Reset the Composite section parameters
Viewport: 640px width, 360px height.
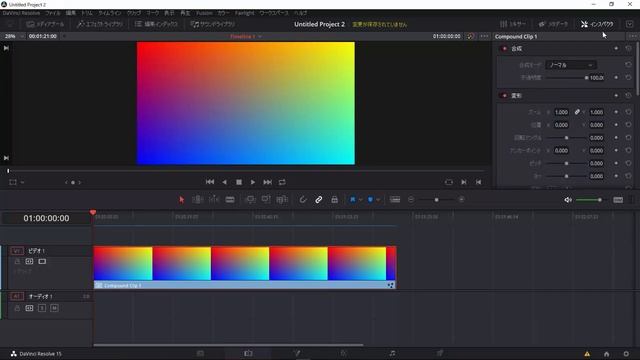coord(629,49)
